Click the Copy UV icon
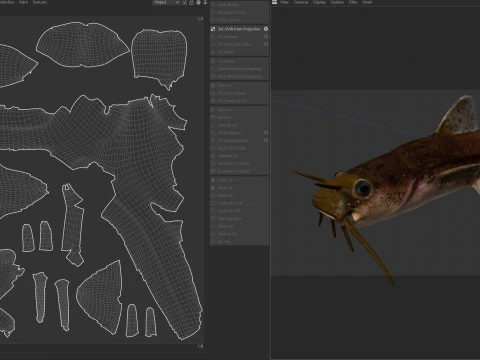 tap(213, 180)
